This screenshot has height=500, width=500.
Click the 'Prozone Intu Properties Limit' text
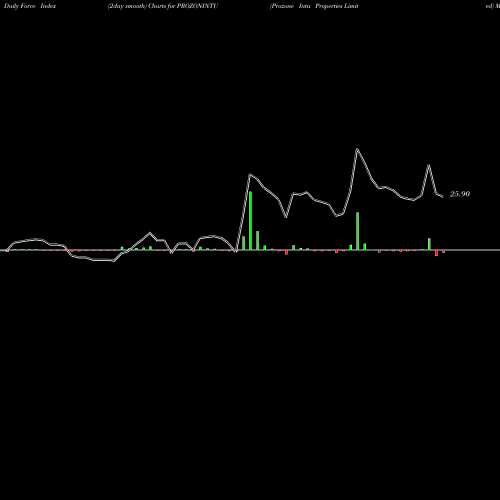[314, 6]
